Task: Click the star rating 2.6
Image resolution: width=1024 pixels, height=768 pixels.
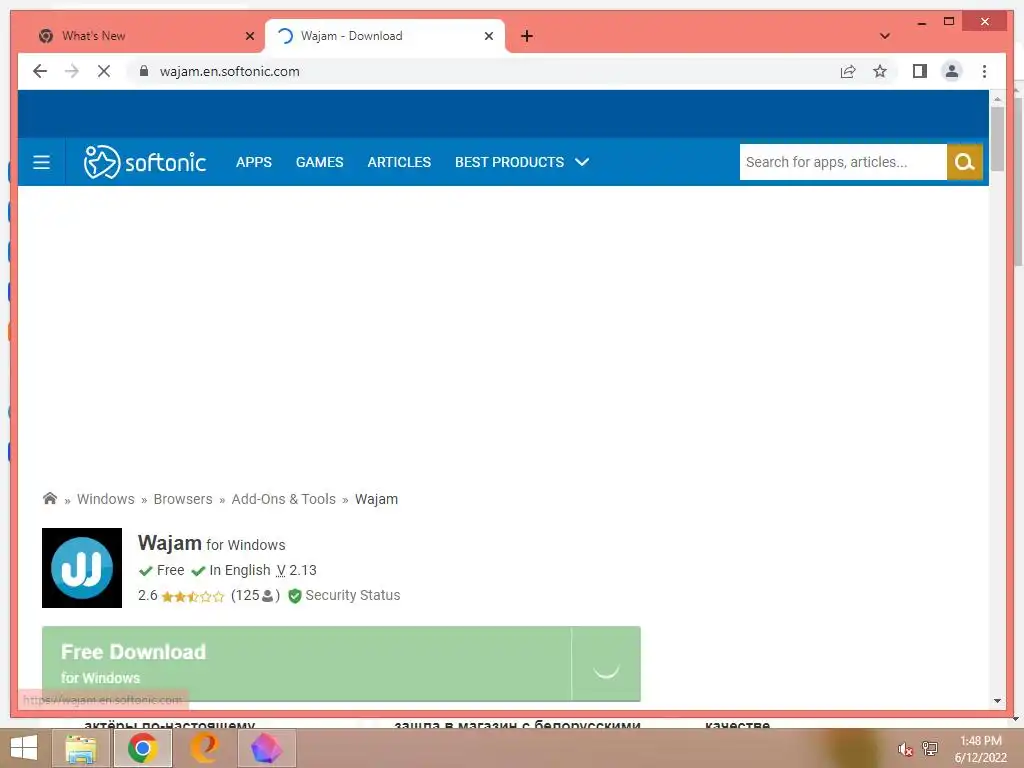Action: pos(181,596)
